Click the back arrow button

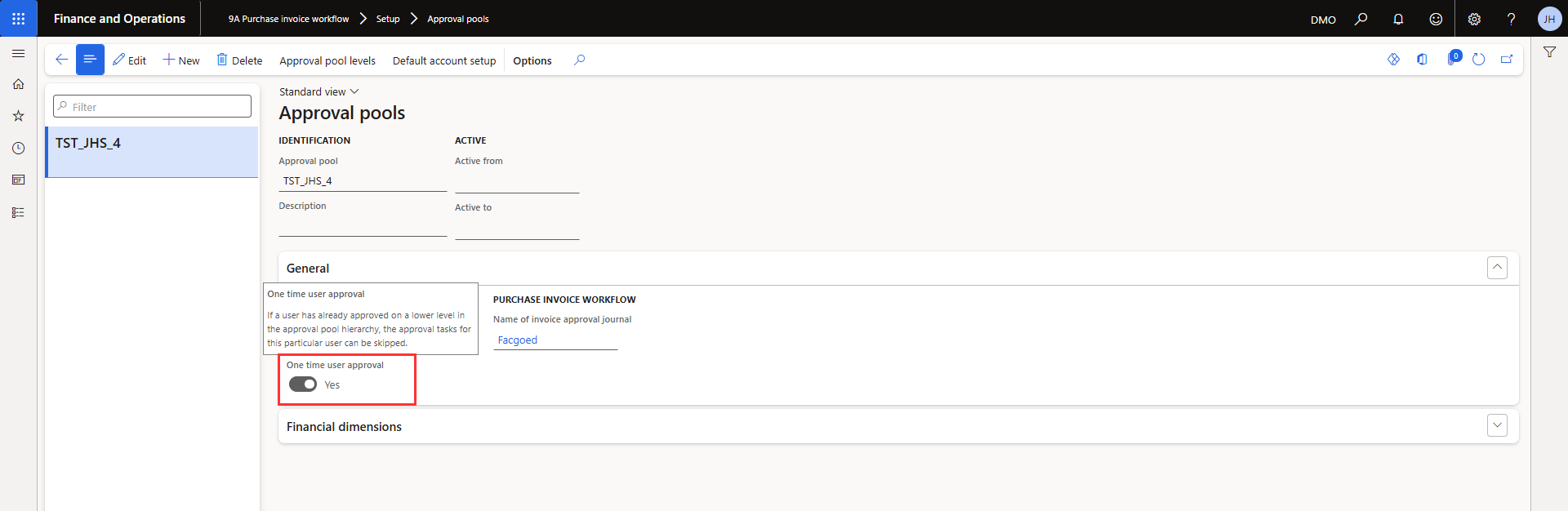[x=61, y=60]
